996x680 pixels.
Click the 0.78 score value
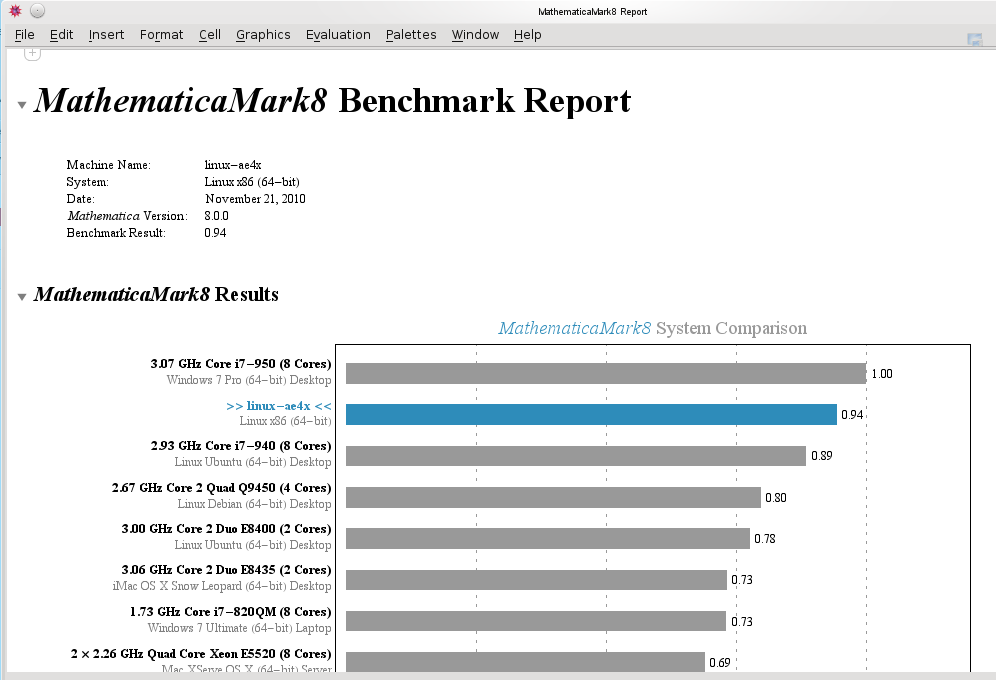tap(765, 539)
